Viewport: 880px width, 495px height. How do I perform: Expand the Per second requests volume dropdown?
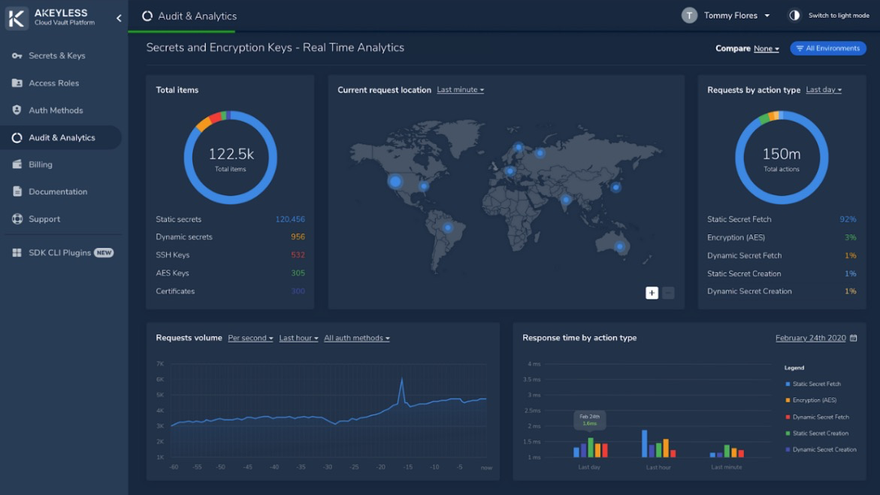click(x=250, y=338)
